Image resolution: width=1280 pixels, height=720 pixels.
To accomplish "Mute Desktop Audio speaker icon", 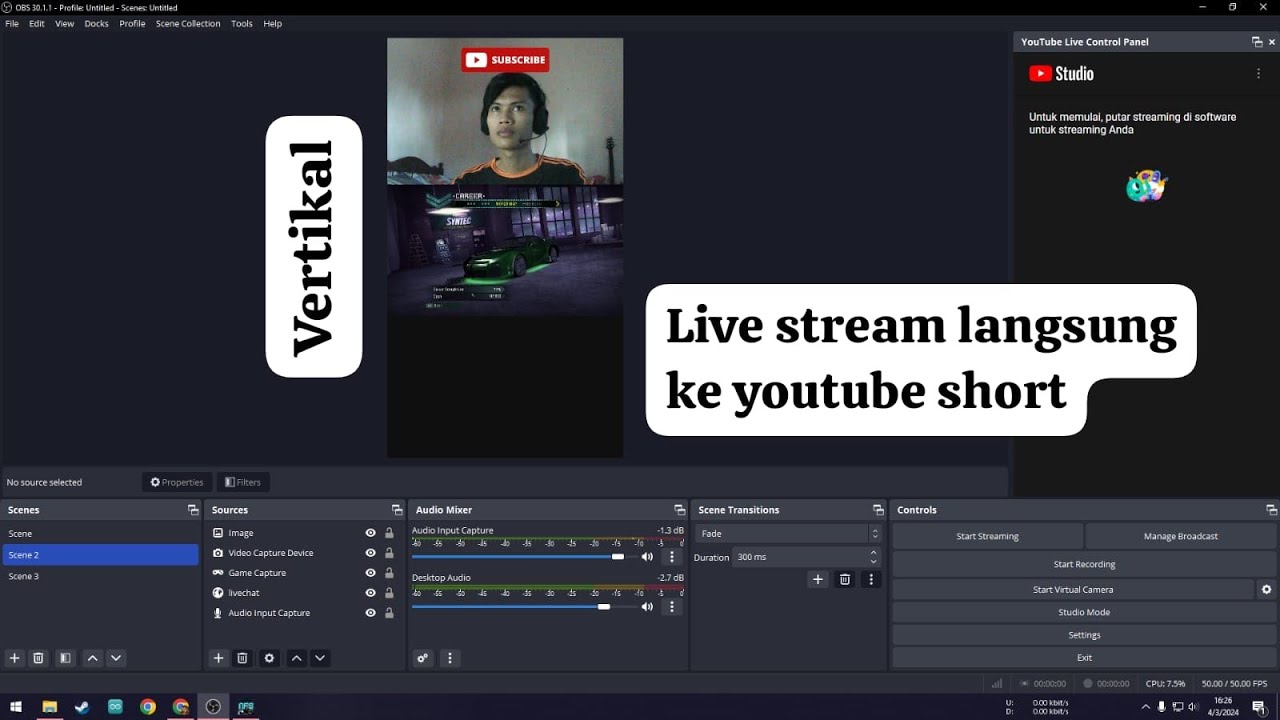I will pos(647,606).
